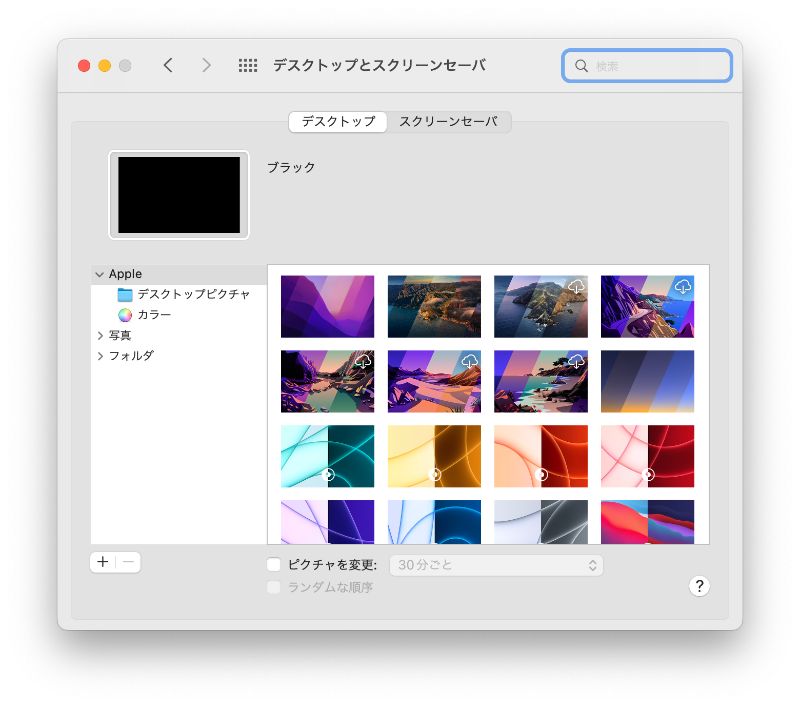The image size is (800, 706).
Task: Collapse the Apple section chevron
Action: 99,274
